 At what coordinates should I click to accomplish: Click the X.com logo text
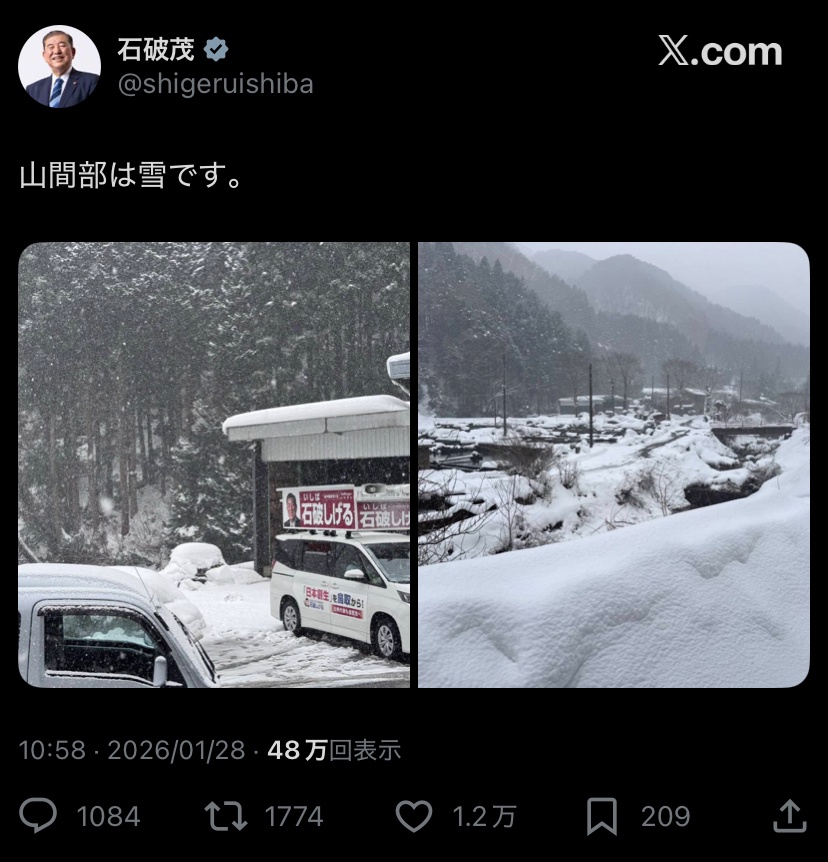tap(720, 52)
